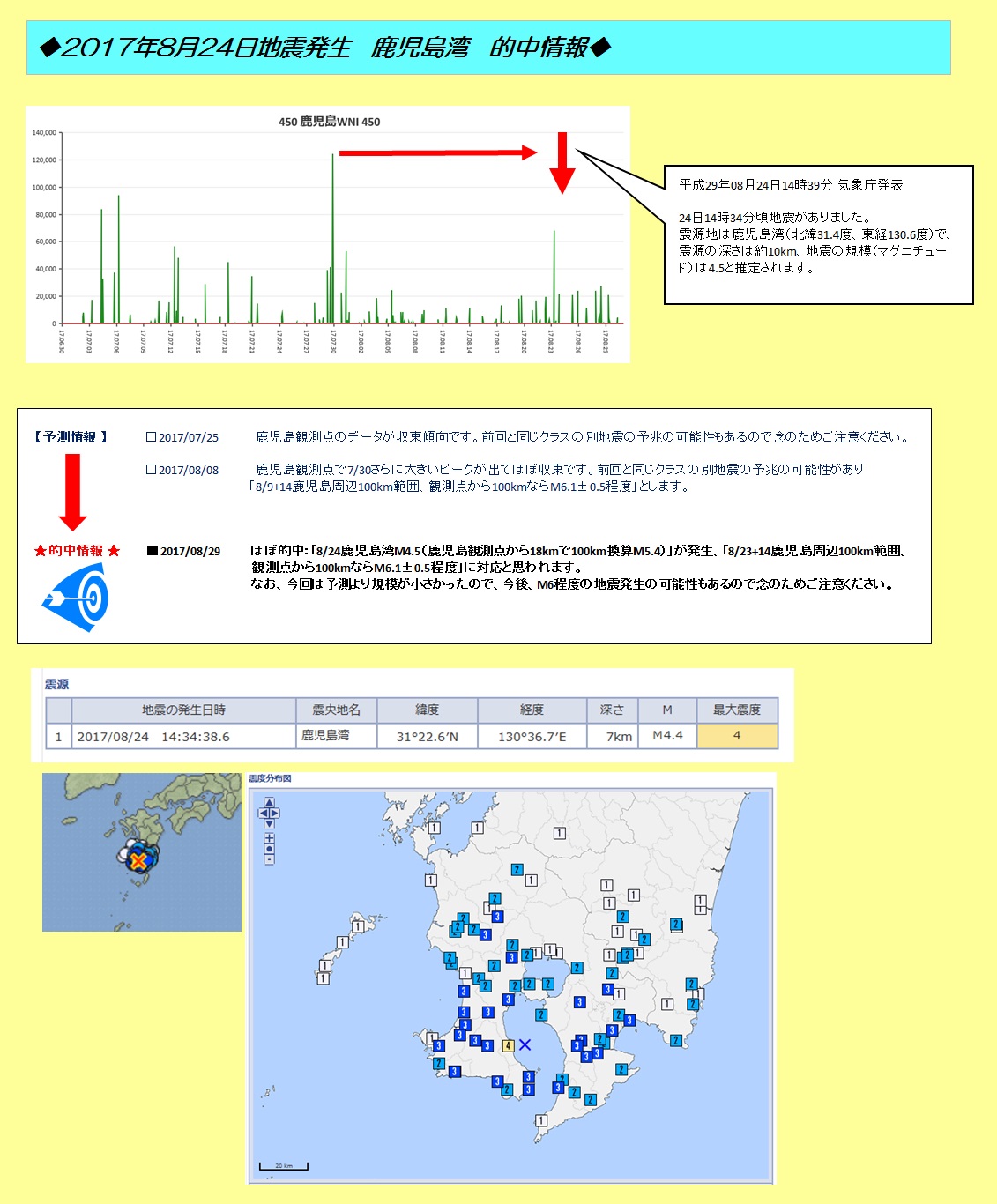
Task: Pan the seismic intensity map left
Action: click(263, 813)
